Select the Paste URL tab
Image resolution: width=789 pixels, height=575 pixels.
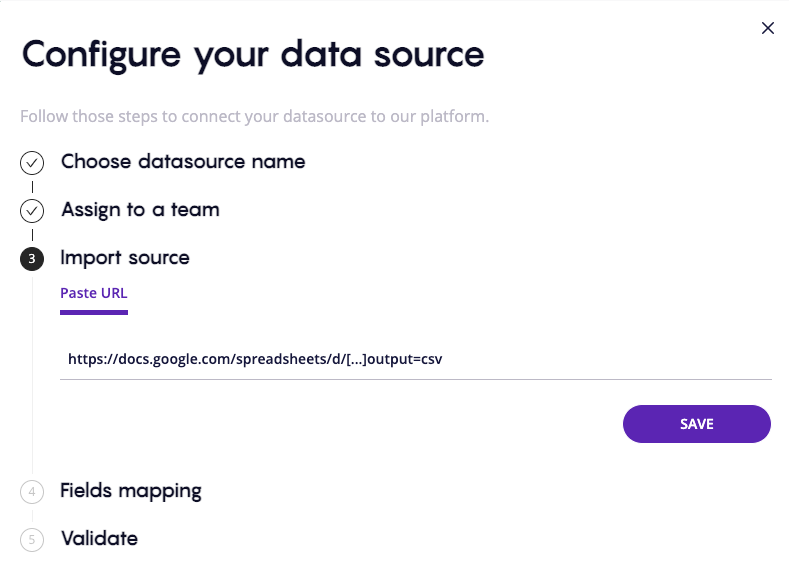[94, 293]
